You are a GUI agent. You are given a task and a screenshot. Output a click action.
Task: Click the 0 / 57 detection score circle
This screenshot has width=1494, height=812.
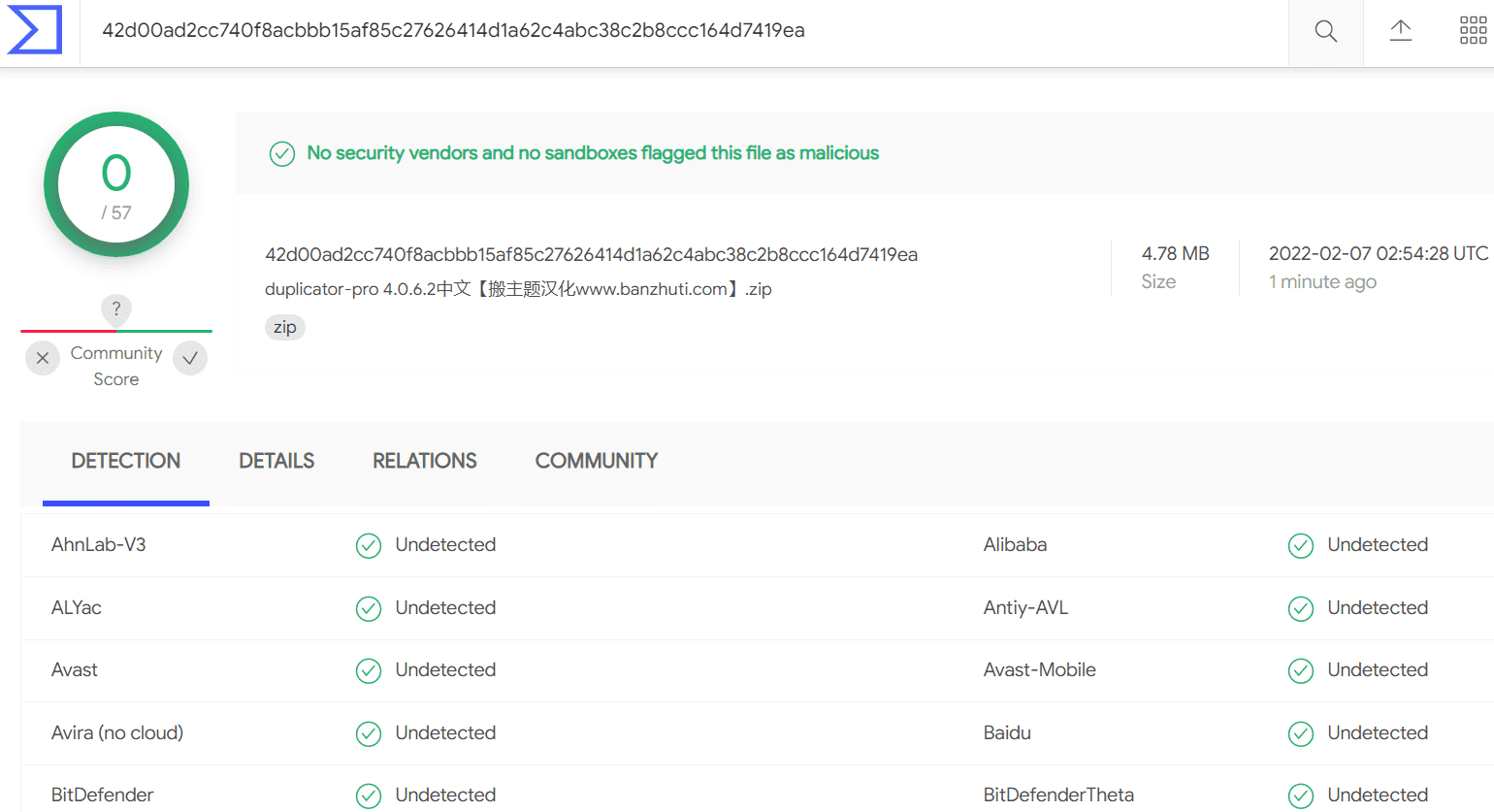pyautogui.click(x=116, y=184)
